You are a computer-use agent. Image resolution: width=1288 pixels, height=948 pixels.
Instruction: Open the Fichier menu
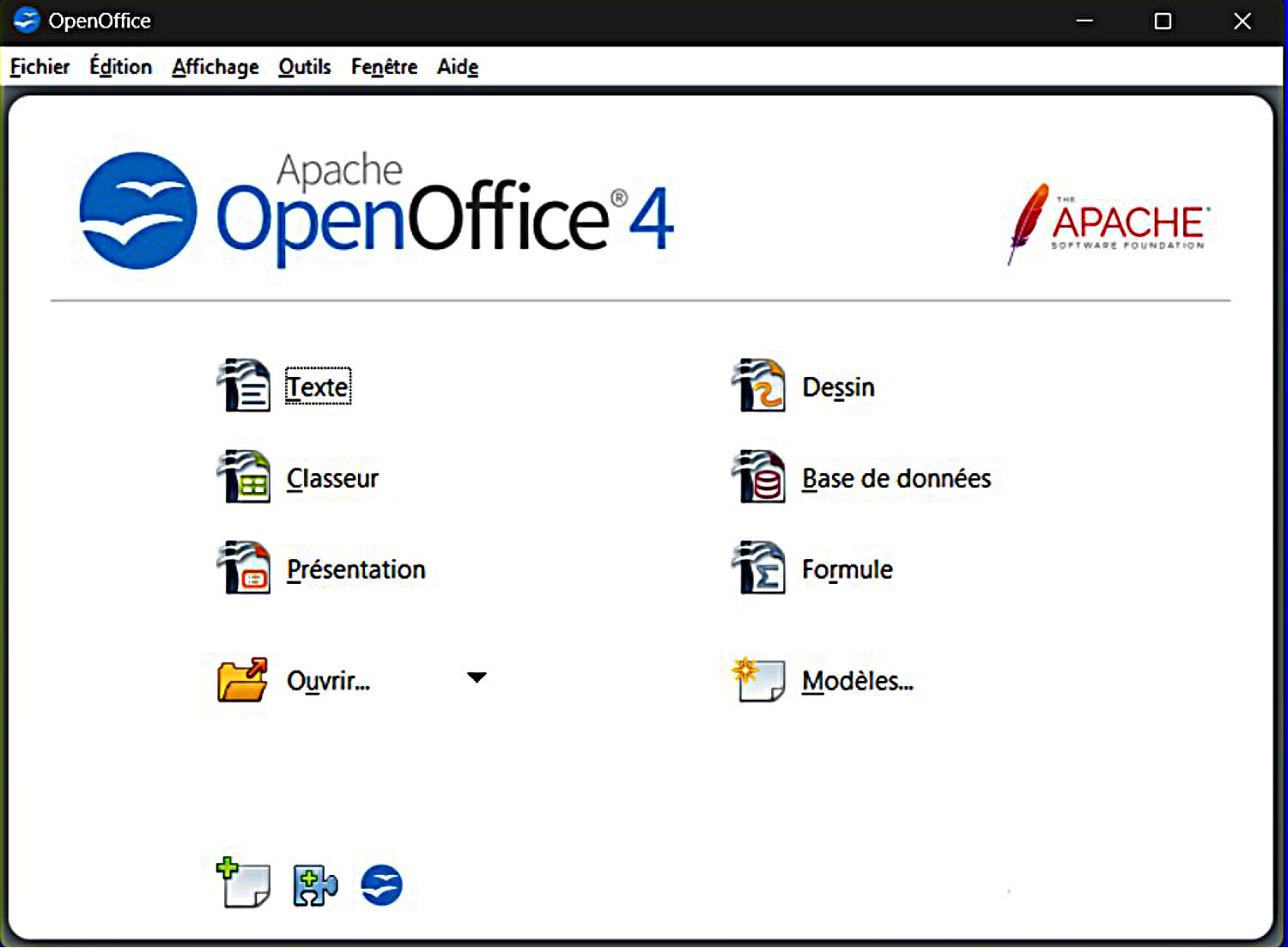point(39,67)
